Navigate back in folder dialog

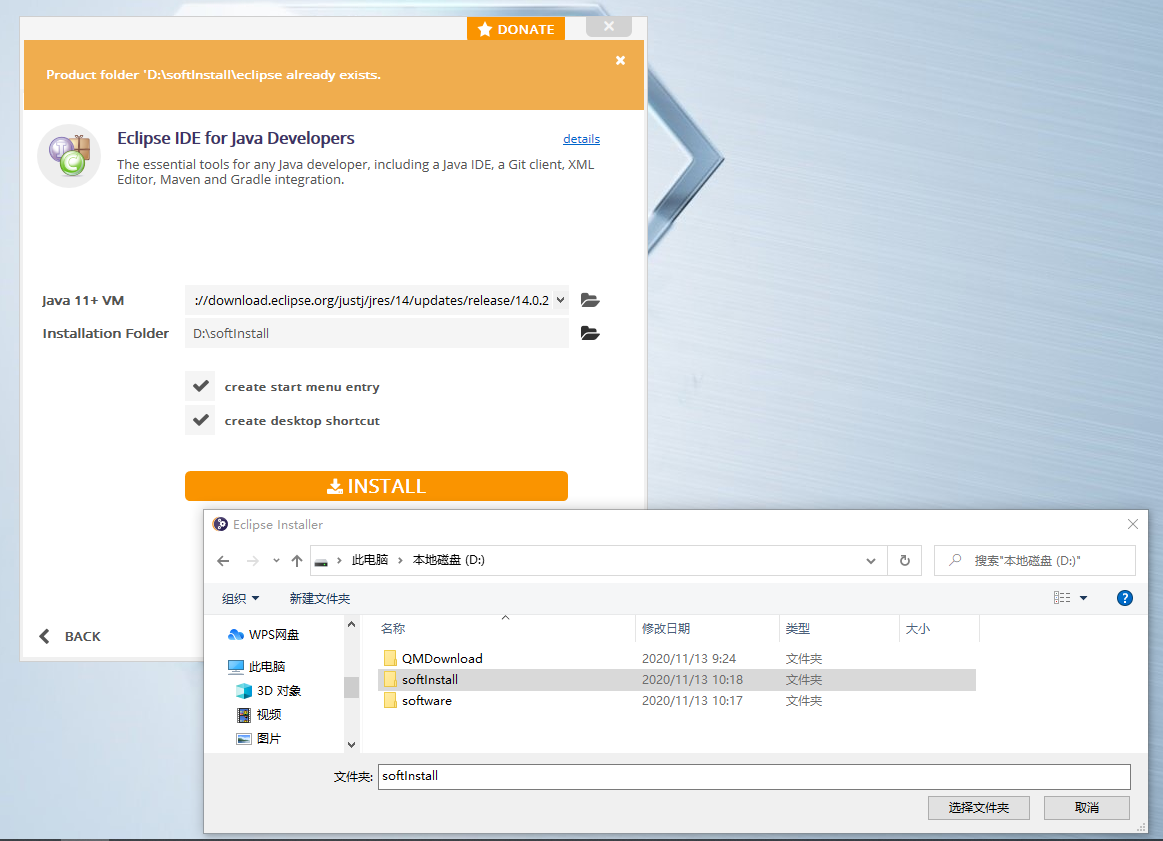223,561
